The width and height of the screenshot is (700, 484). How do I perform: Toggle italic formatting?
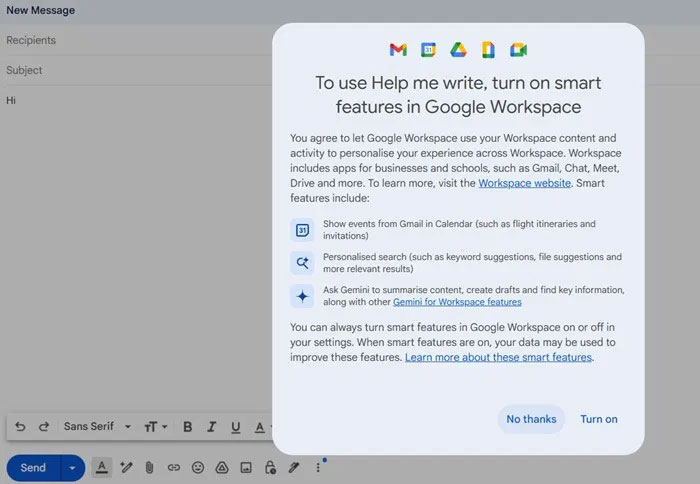click(x=212, y=427)
